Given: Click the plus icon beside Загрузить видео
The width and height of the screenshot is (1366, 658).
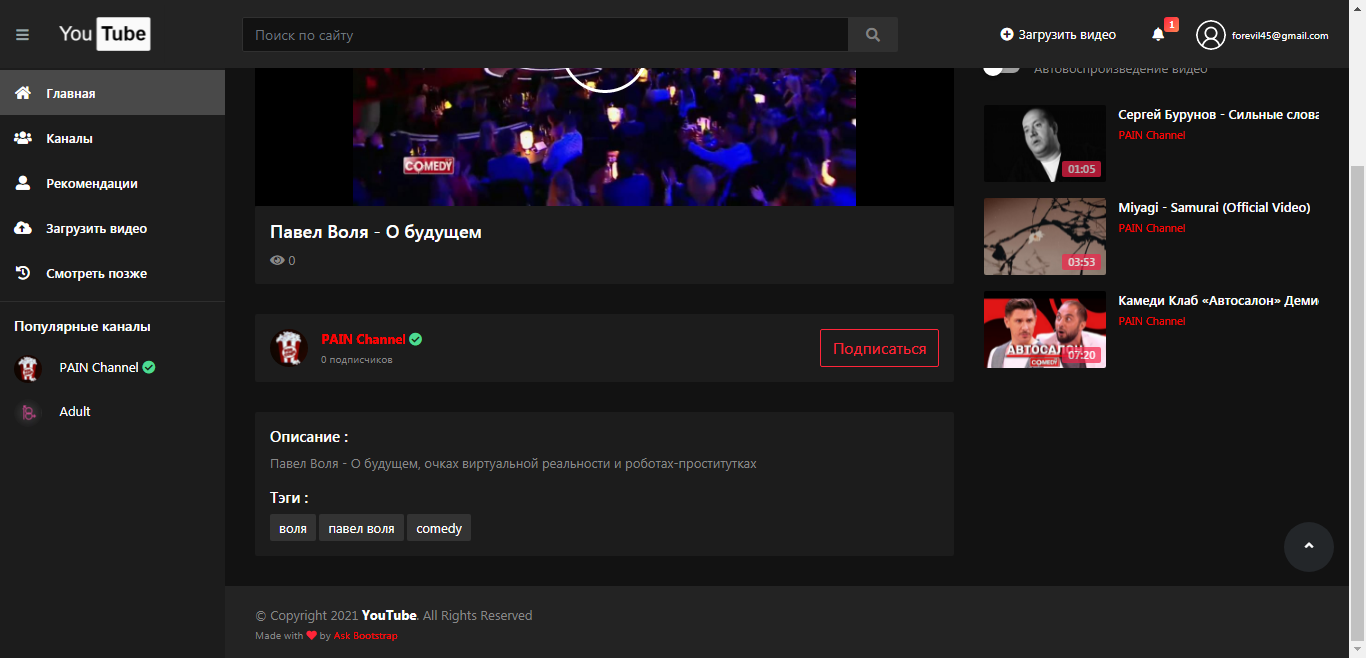Looking at the screenshot, I should [1007, 34].
